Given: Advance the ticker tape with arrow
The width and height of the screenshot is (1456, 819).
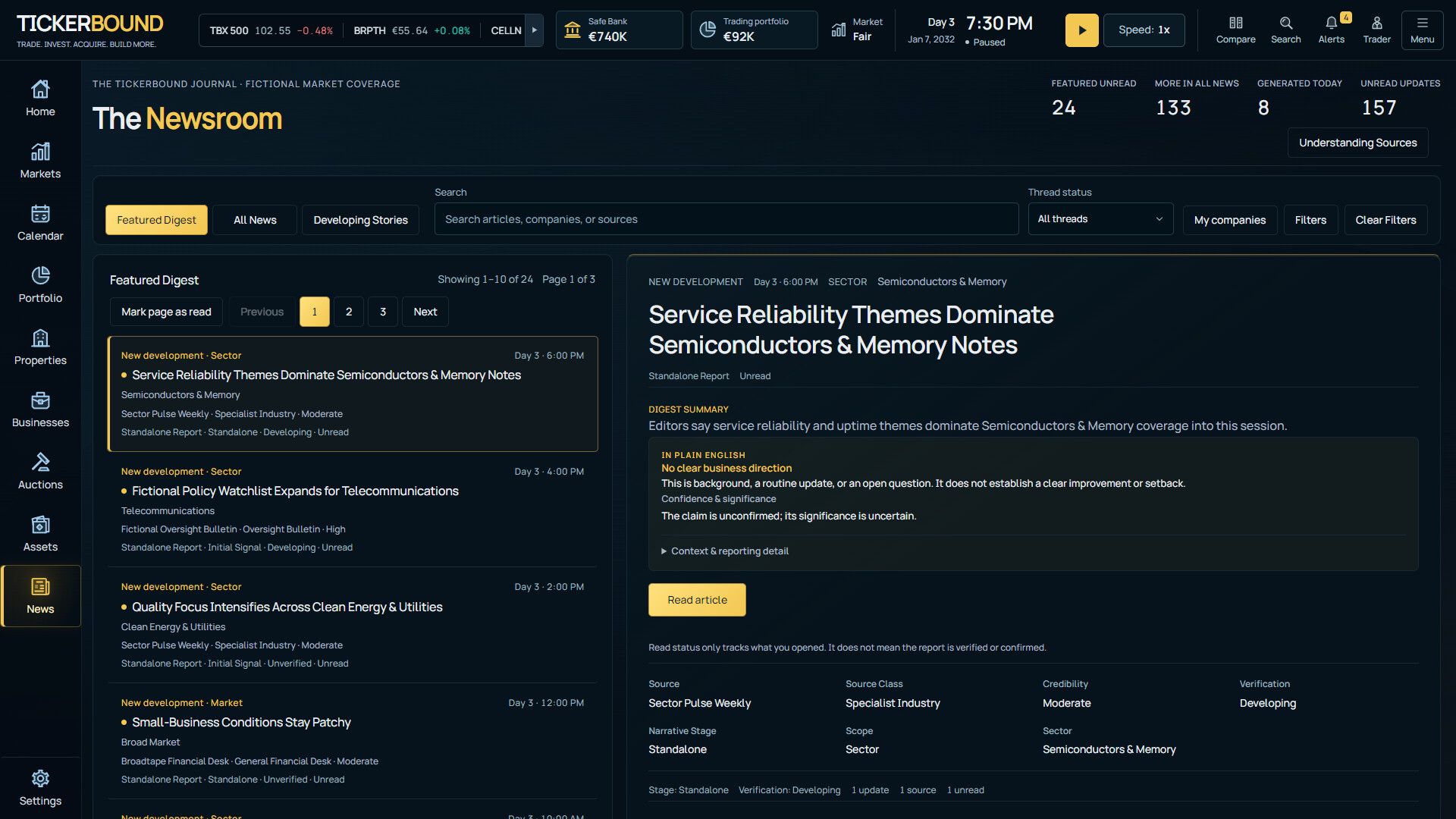Looking at the screenshot, I should (535, 30).
